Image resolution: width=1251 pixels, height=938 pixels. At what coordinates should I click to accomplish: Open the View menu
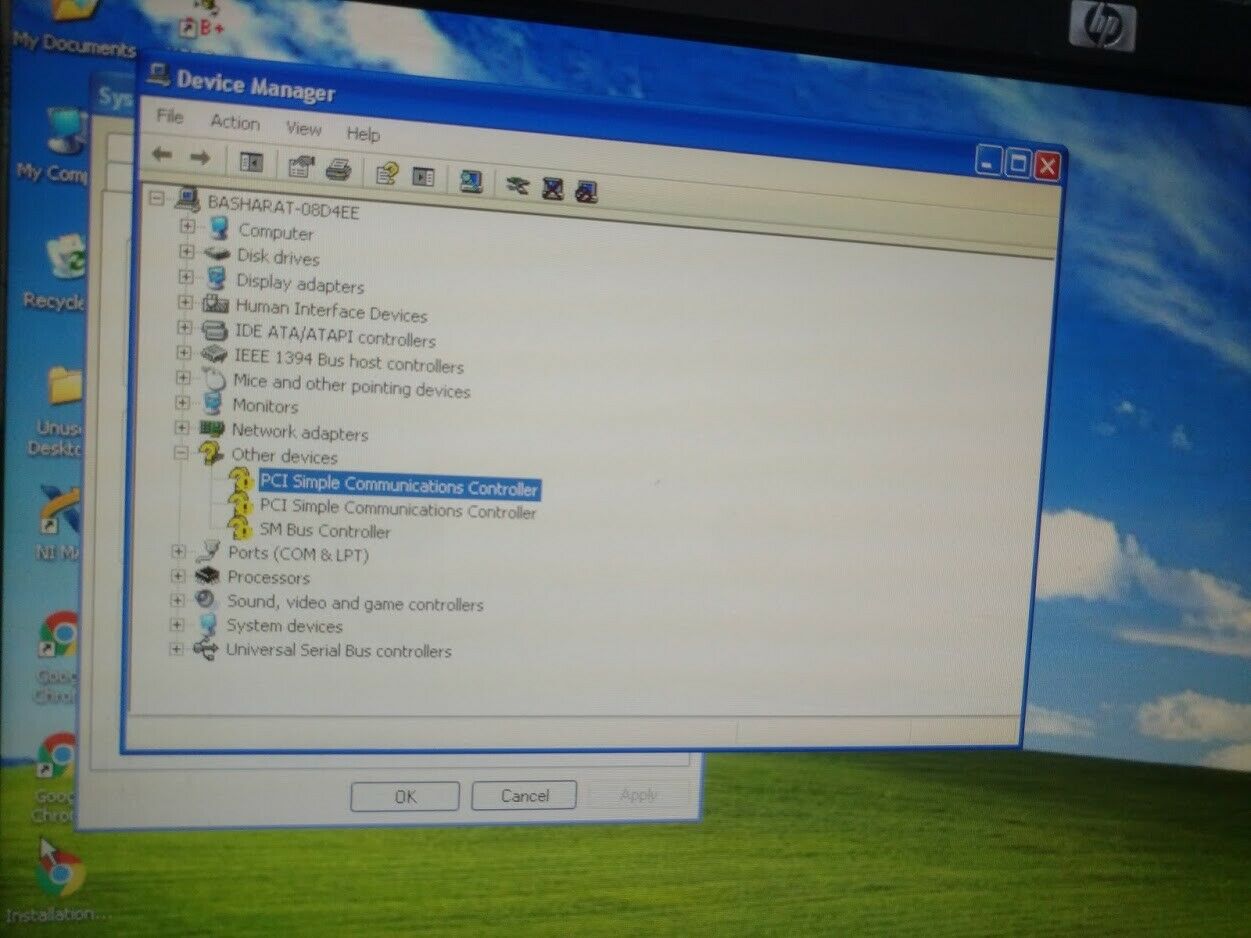point(303,128)
